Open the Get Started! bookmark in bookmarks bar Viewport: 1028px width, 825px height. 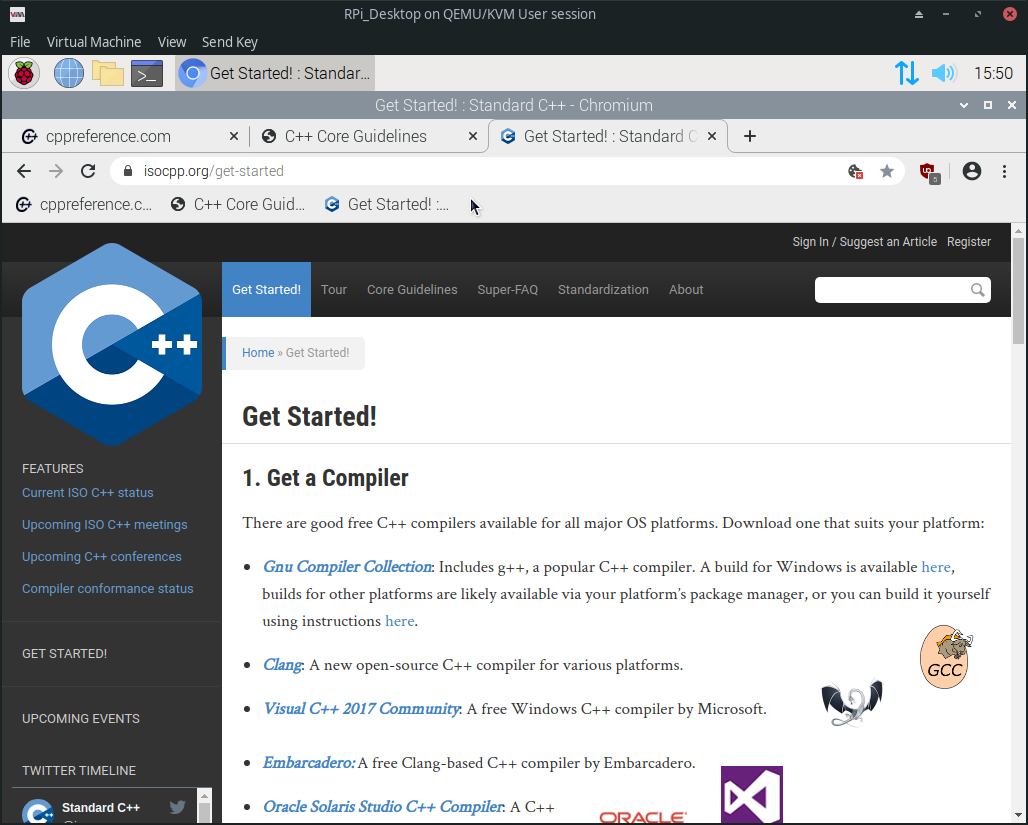pos(387,205)
